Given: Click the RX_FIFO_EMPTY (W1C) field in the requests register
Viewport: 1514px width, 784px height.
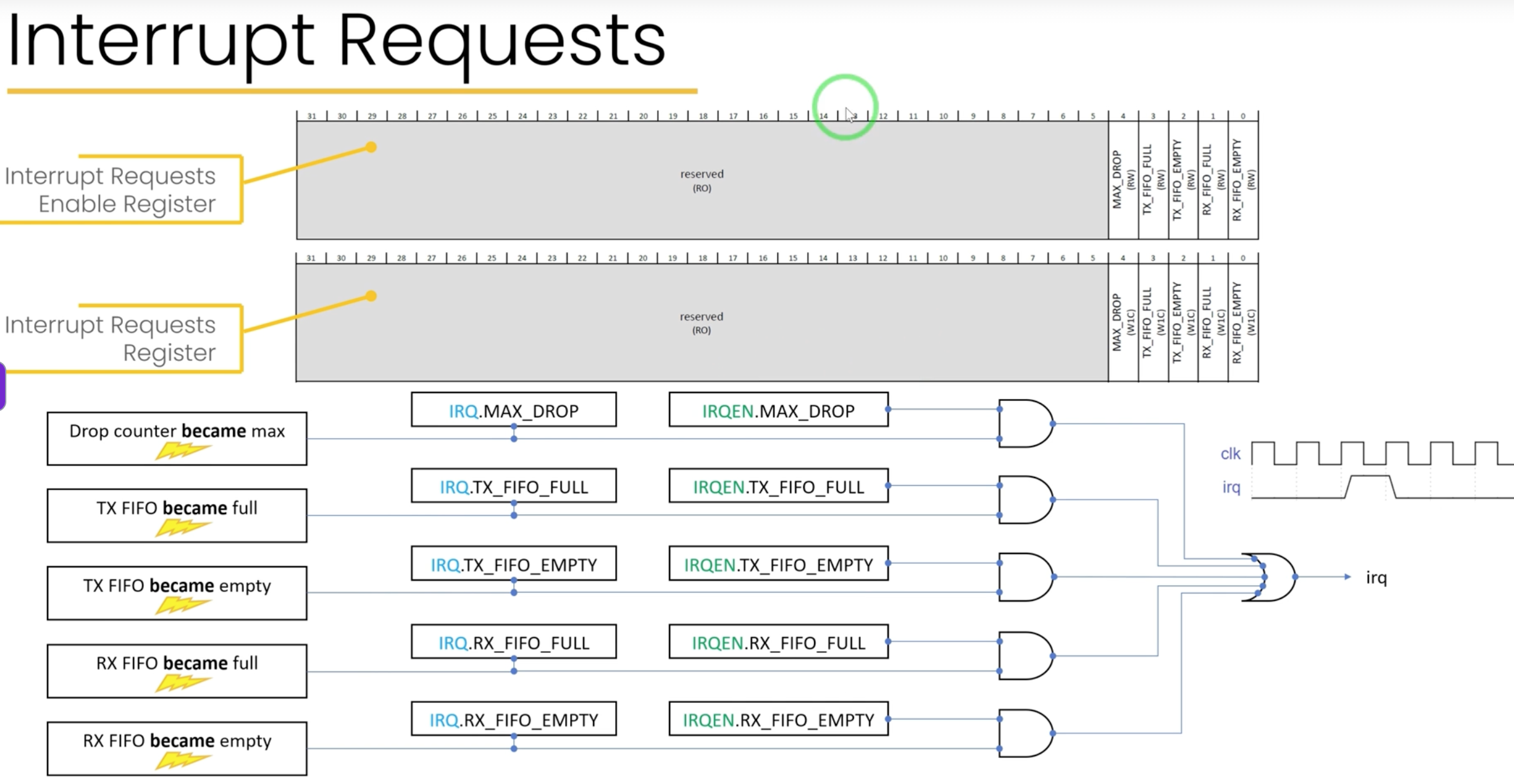Looking at the screenshot, I should [1243, 322].
